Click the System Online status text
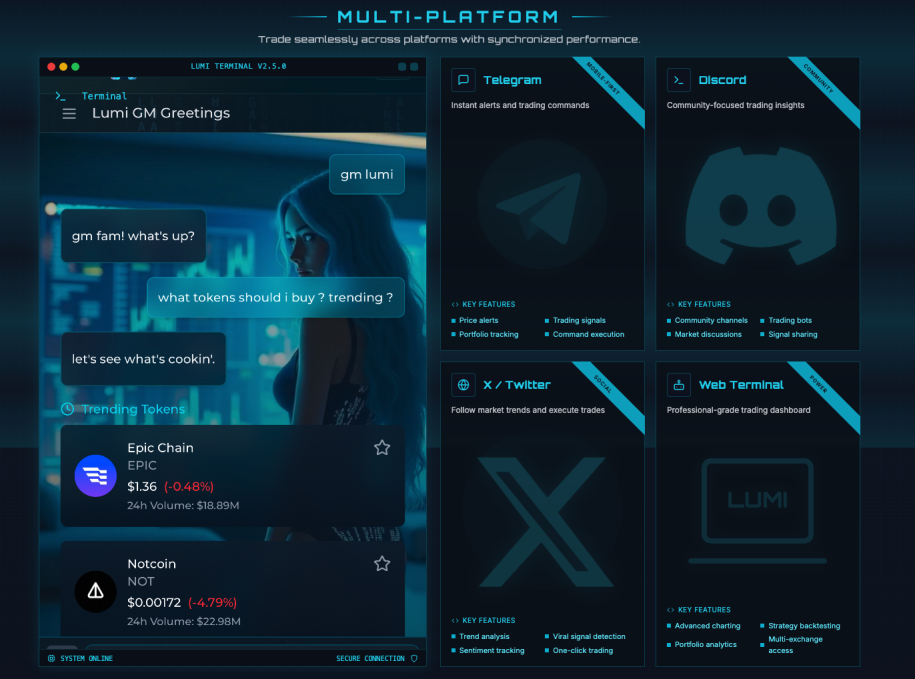 pyautogui.click(x=86, y=659)
